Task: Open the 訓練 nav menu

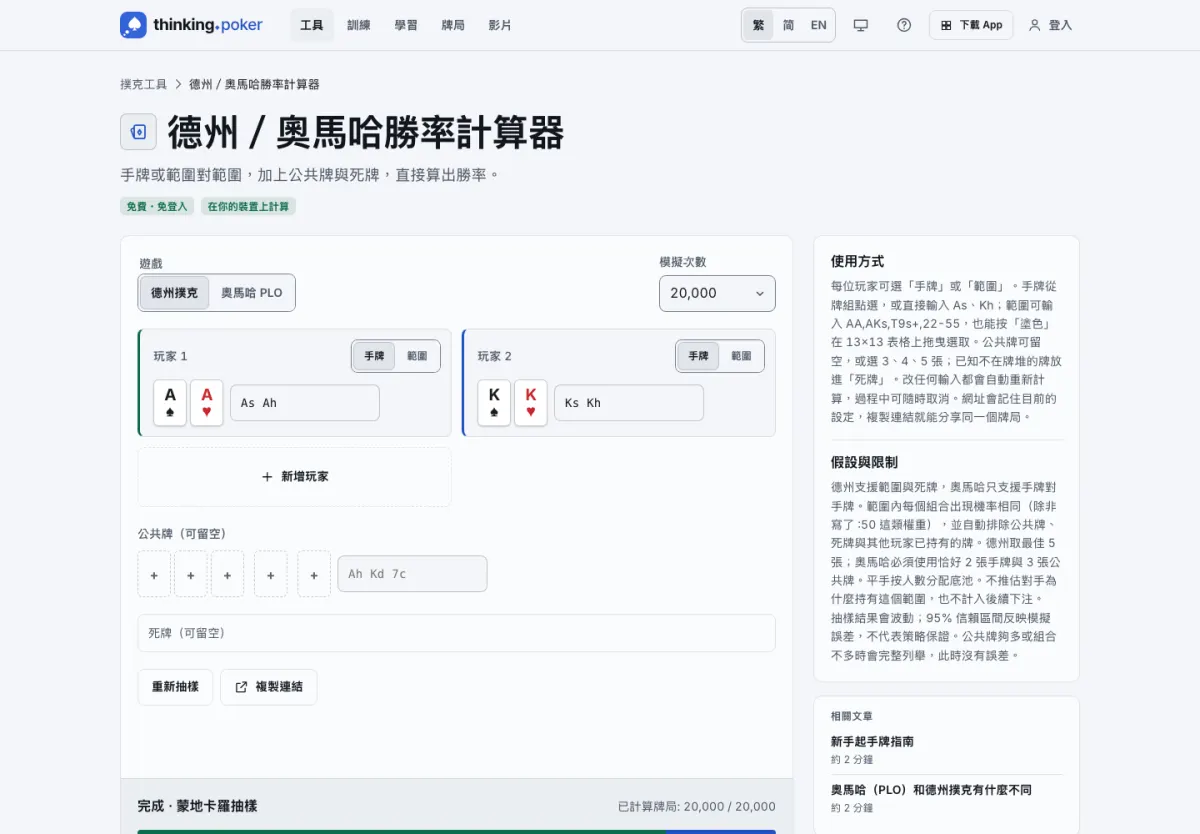Action: (x=359, y=25)
